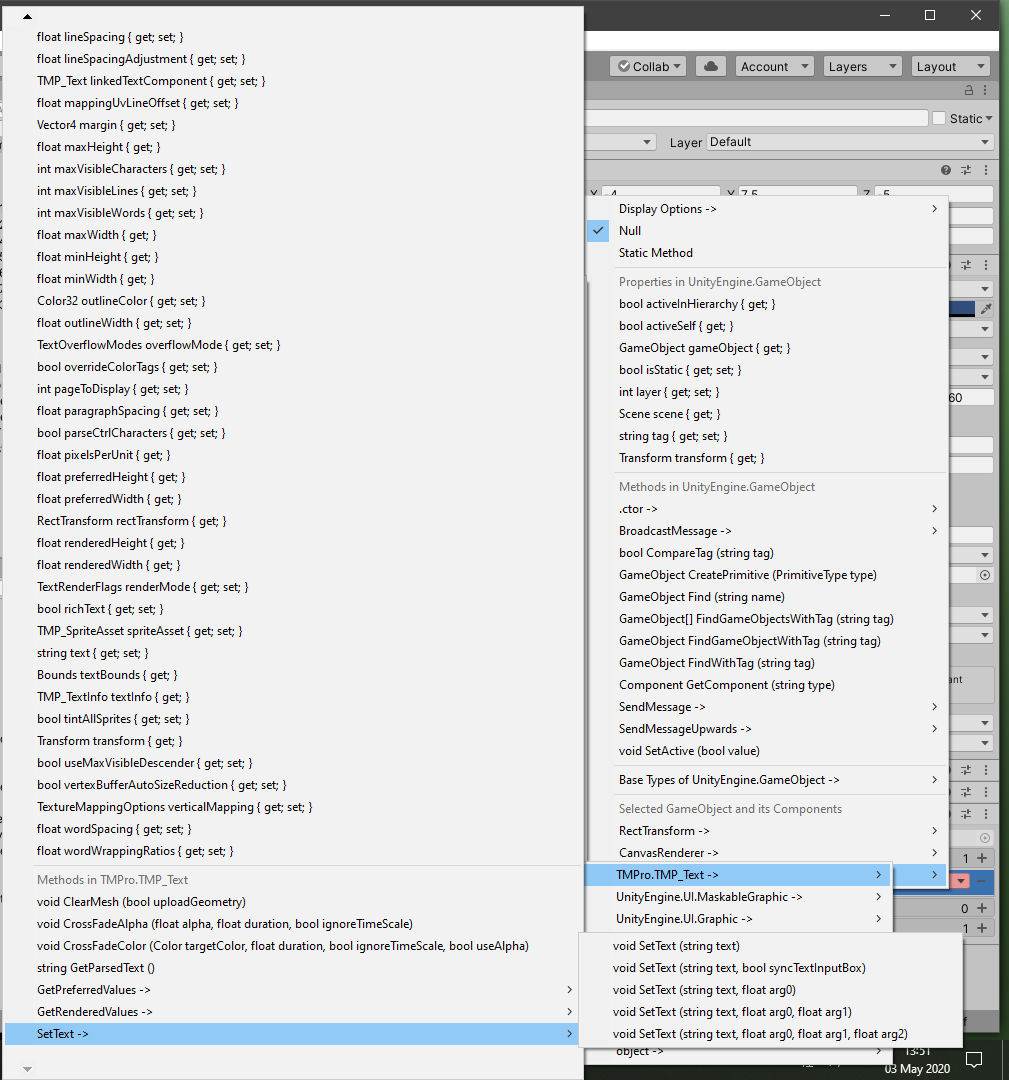
Task: Click the plus icon beside value 0
Action: pos(982,908)
